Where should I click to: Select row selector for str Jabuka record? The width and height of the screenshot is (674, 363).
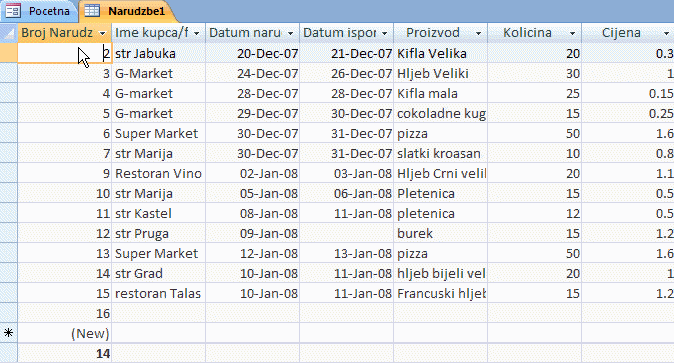[9, 53]
